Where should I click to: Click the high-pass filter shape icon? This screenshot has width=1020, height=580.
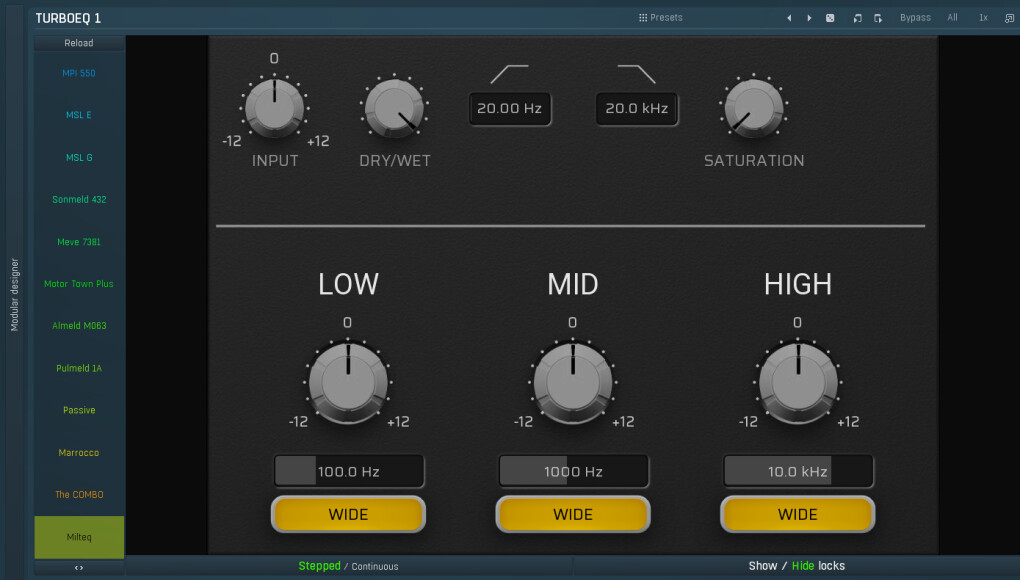(509, 74)
